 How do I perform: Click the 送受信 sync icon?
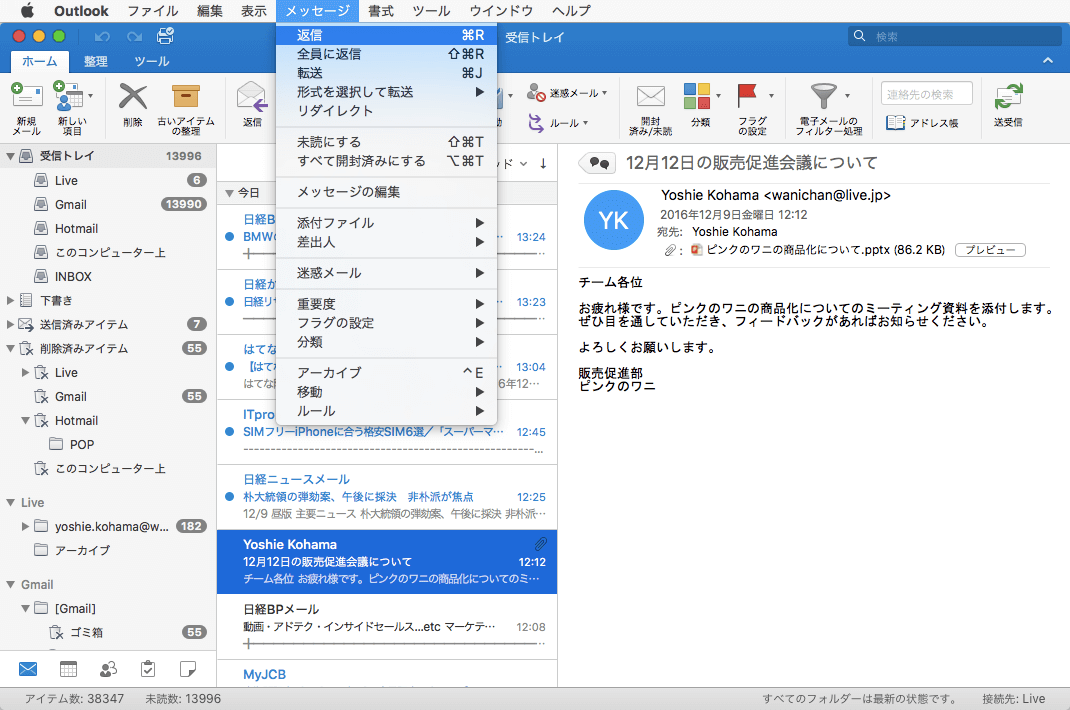pyautogui.click(x=1008, y=96)
